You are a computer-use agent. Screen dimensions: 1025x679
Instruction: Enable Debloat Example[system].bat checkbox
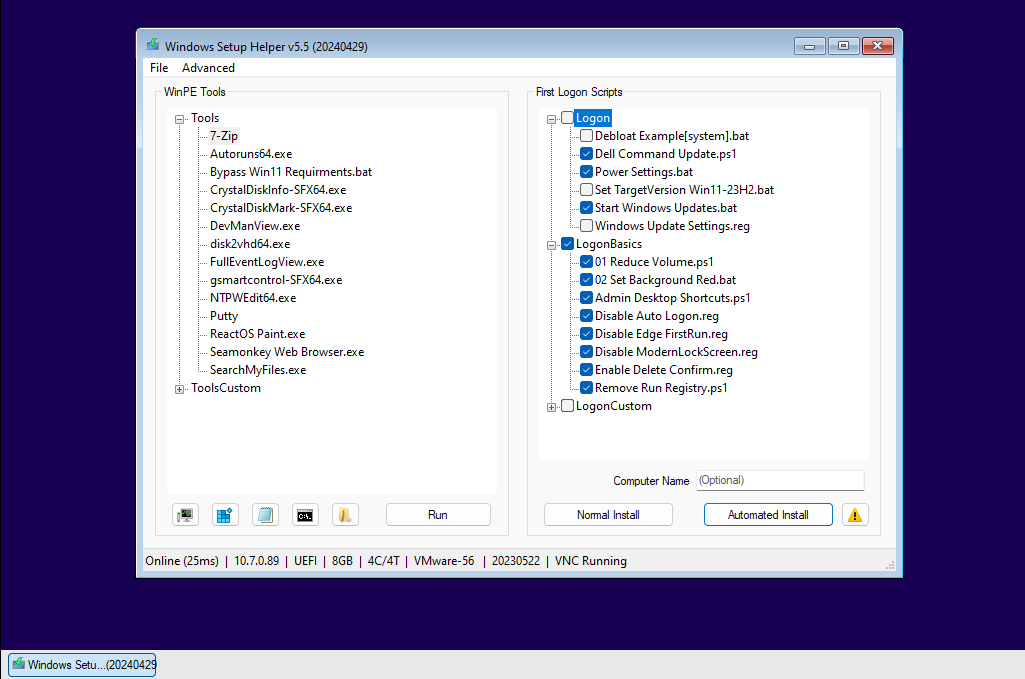tap(586, 136)
